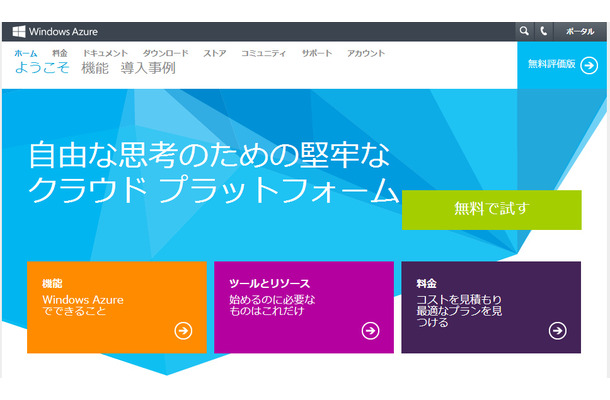Open the '始めるのに必要な ものはこれだけ' tile text
This screenshot has height=400, width=610.
click(272, 305)
